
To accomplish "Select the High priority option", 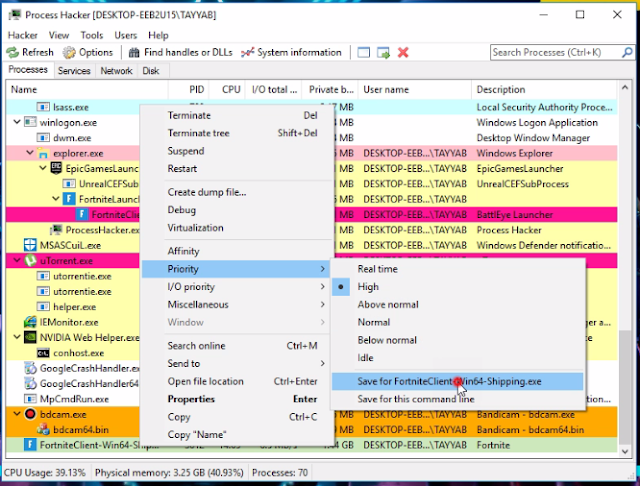I will click(x=457, y=287).
